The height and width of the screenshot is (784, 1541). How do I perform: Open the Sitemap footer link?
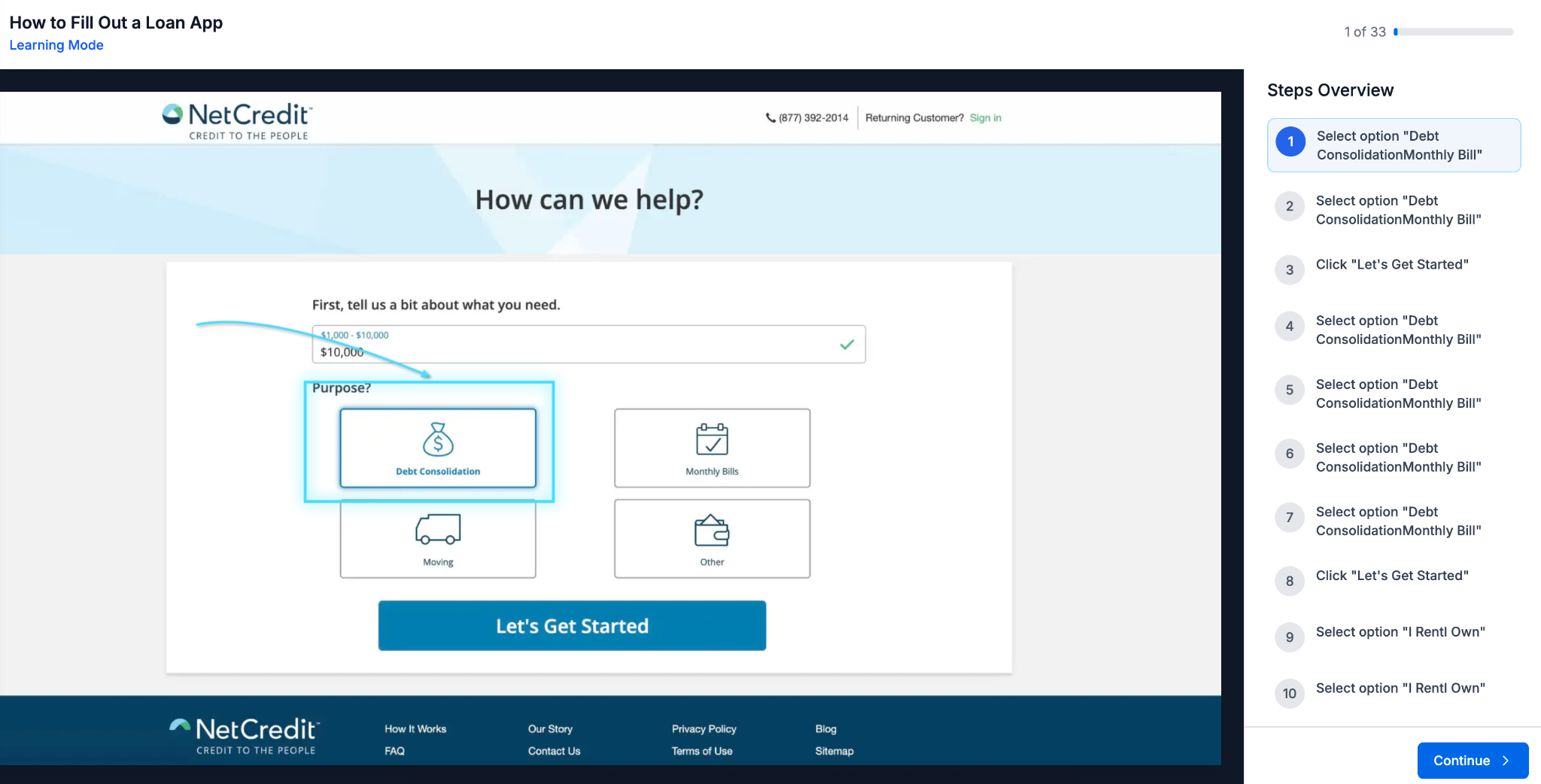point(834,751)
